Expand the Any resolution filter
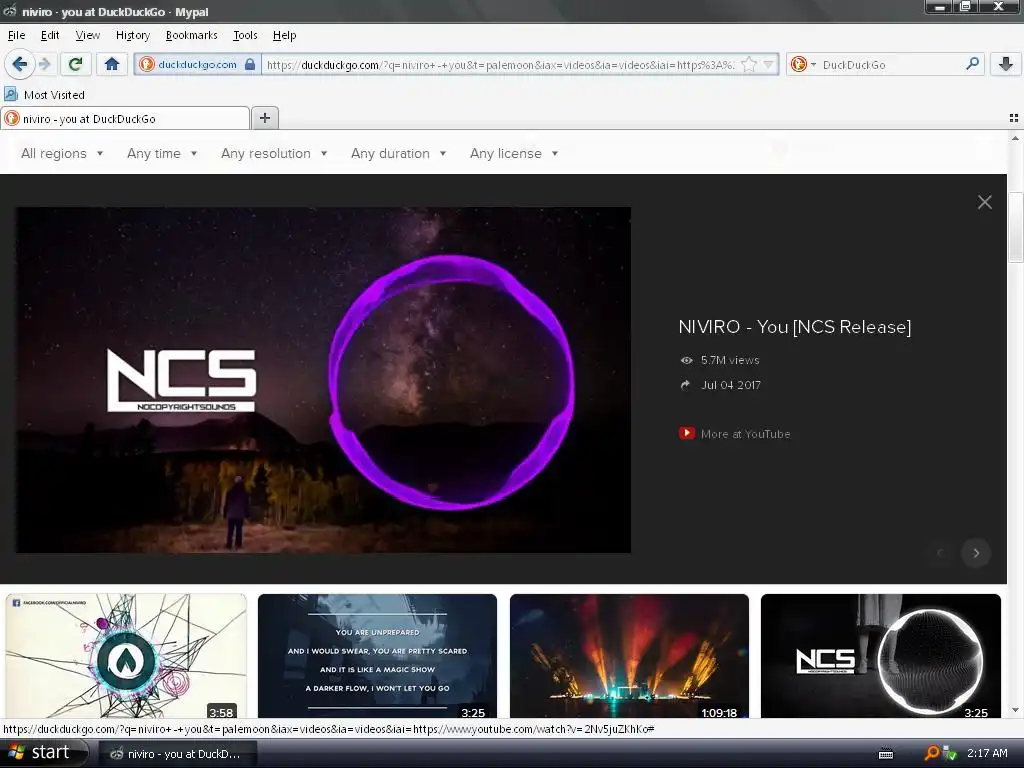 pyautogui.click(x=274, y=153)
